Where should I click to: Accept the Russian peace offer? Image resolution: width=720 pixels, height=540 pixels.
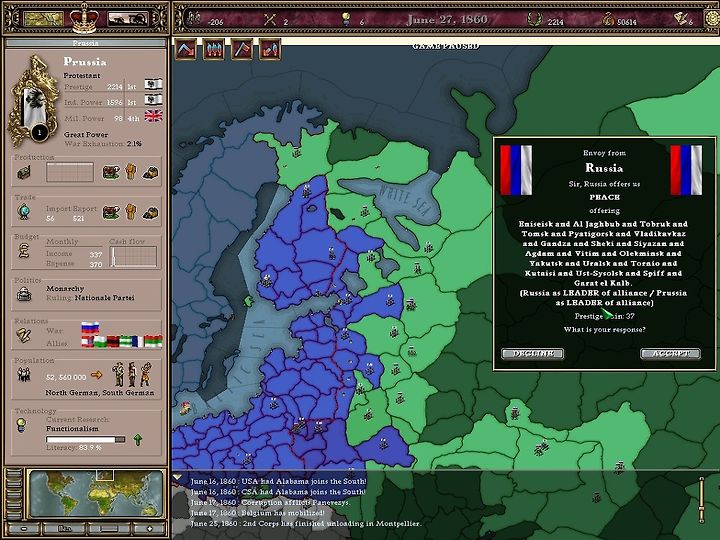coord(670,353)
